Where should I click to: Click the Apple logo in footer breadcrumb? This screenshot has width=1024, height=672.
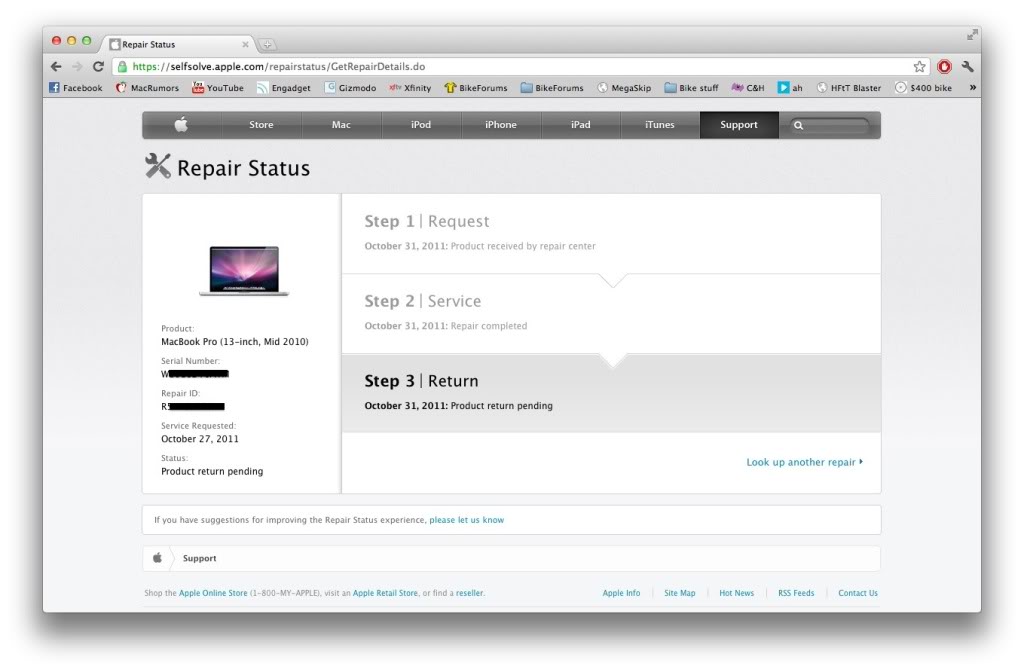[x=157, y=558]
